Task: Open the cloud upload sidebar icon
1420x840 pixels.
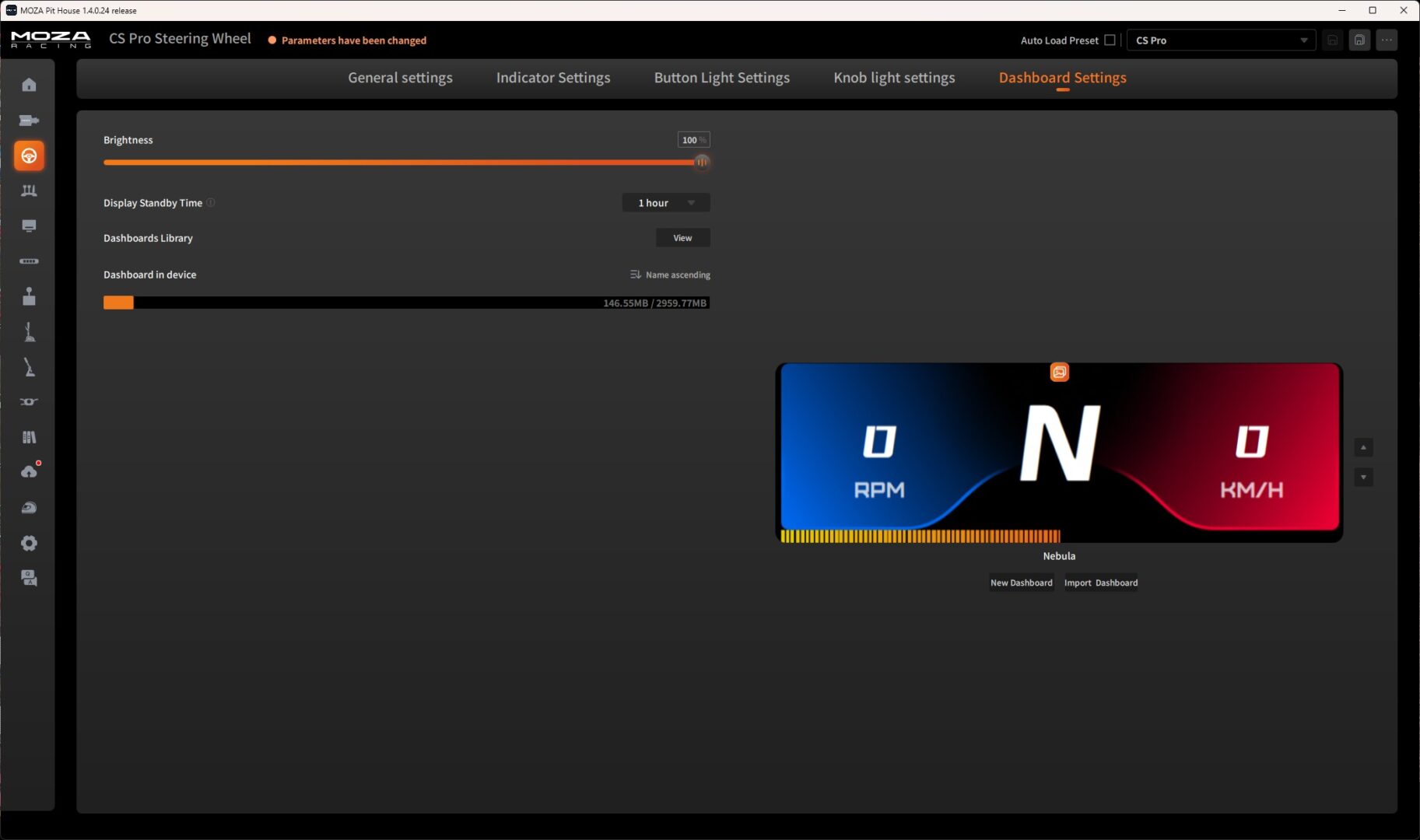Action: (29, 472)
